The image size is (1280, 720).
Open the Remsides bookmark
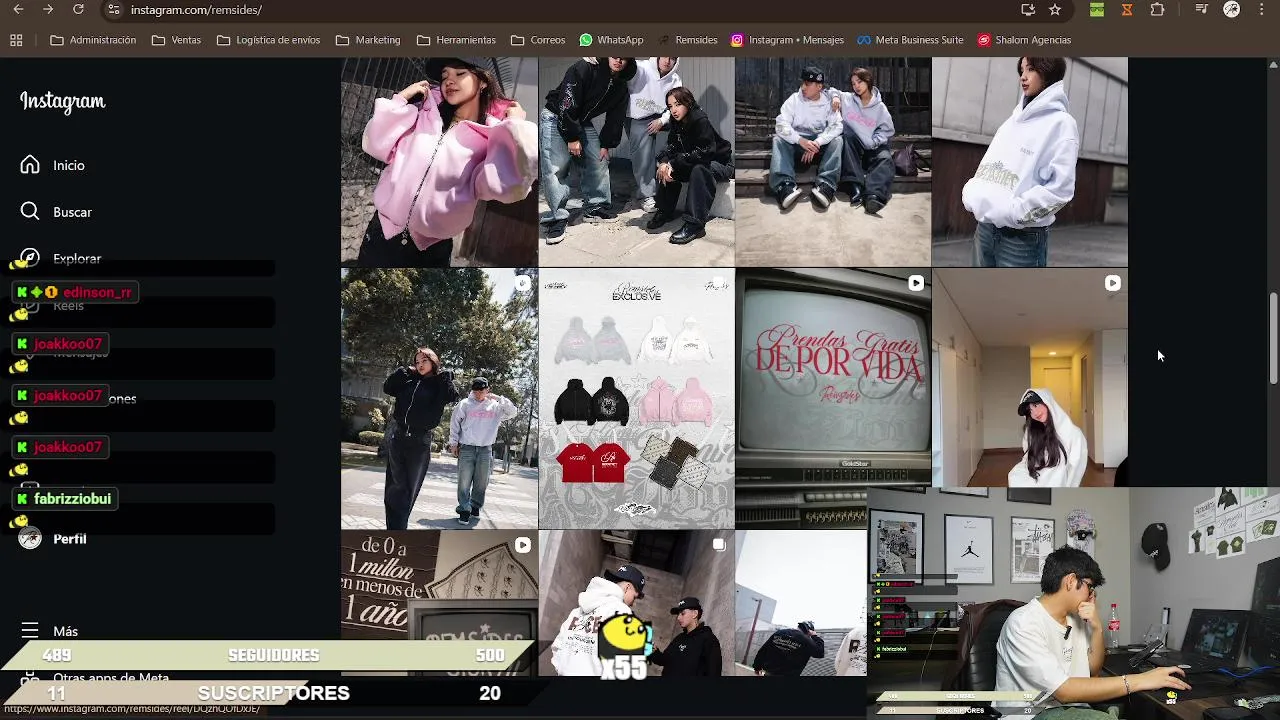687,40
